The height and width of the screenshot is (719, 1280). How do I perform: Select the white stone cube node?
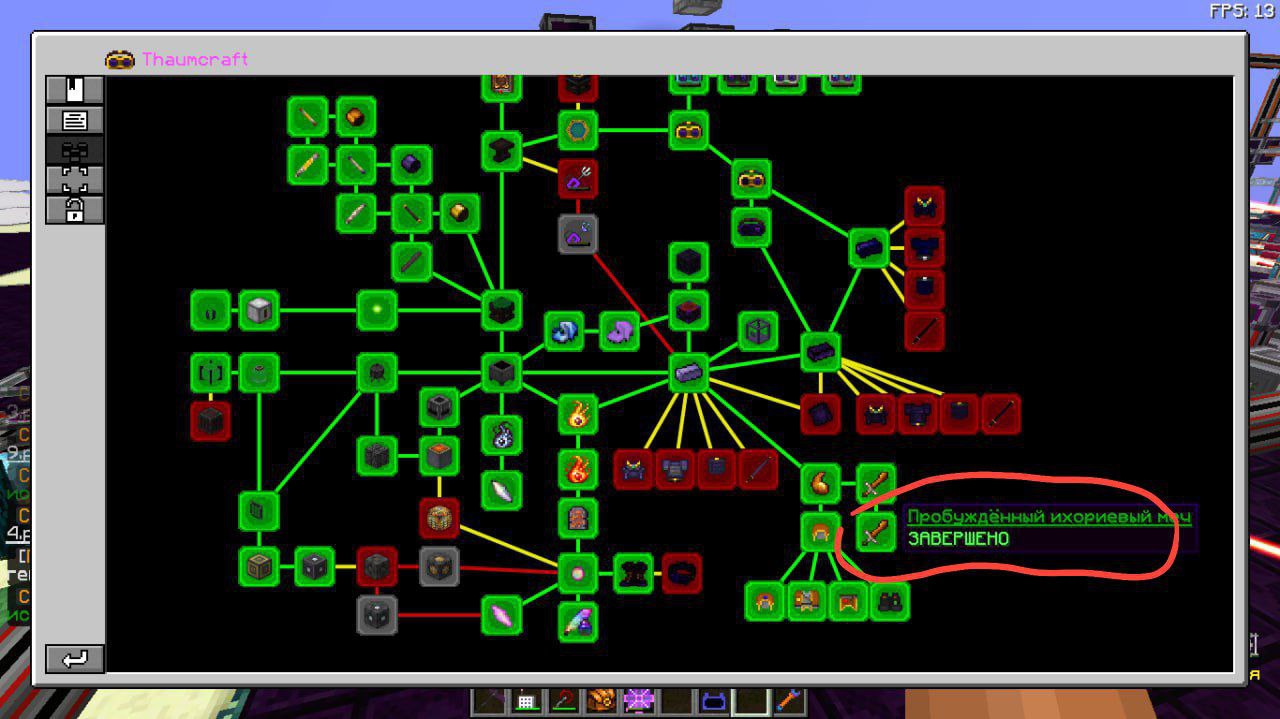(259, 310)
